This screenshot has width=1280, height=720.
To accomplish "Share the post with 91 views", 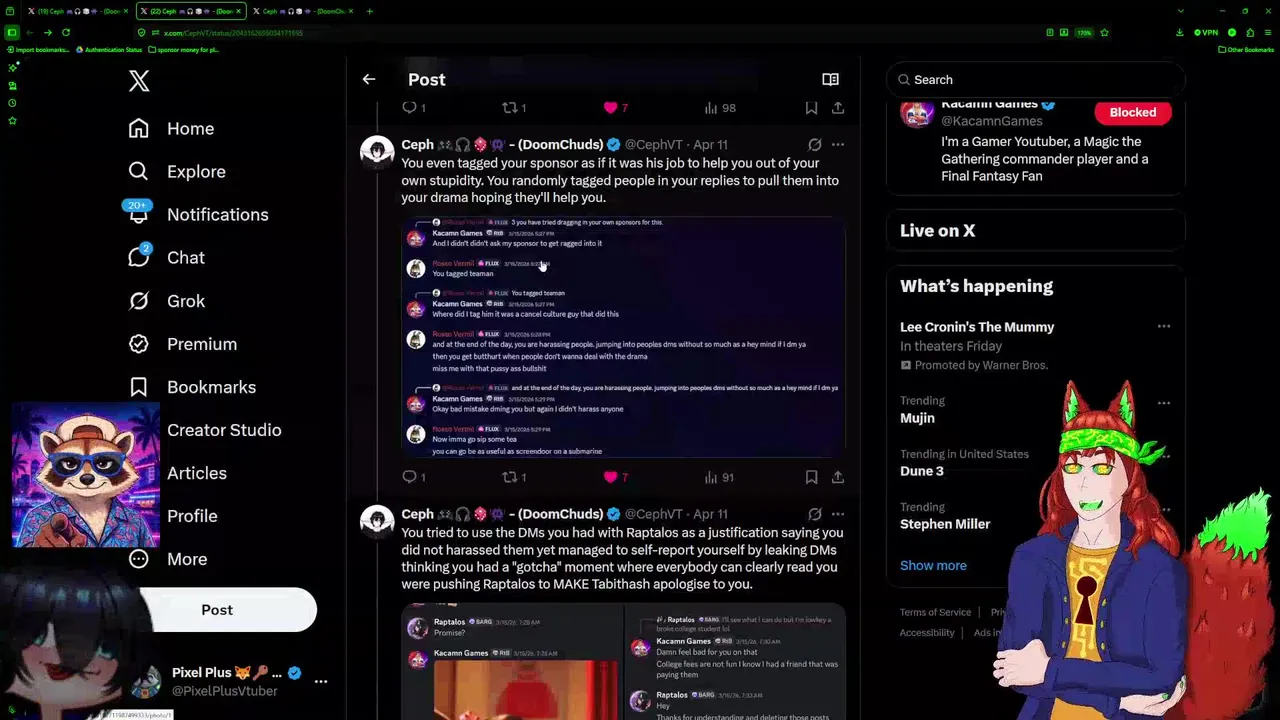I will click(838, 477).
